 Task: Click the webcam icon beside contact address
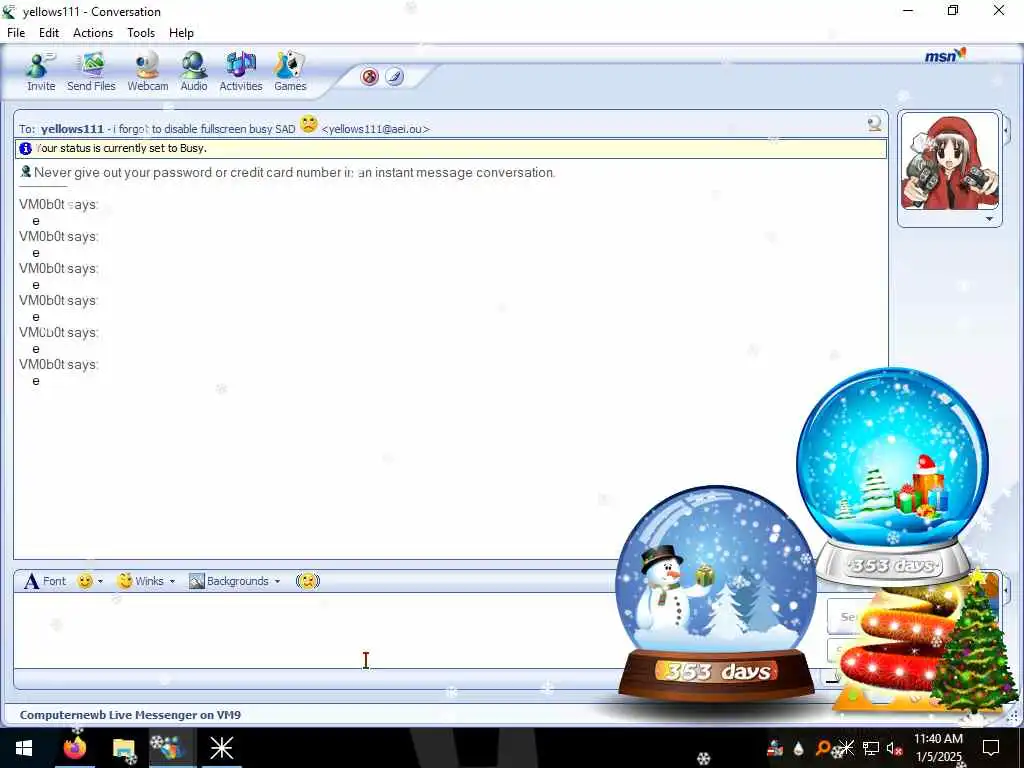(874, 123)
